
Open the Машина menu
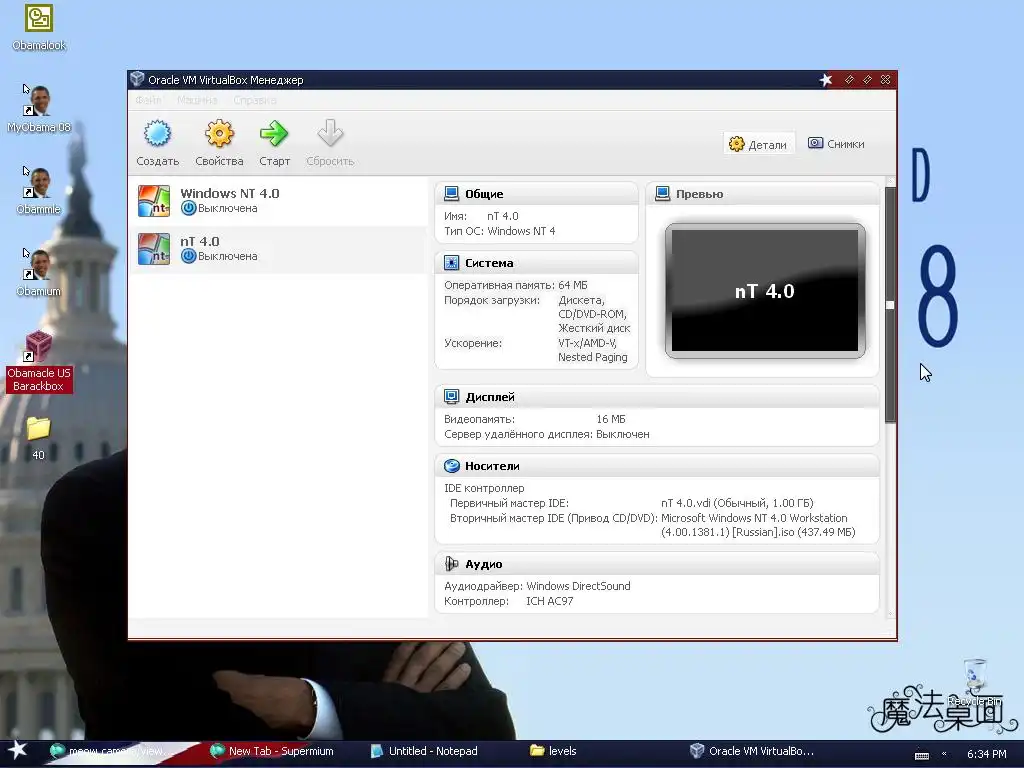[197, 100]
